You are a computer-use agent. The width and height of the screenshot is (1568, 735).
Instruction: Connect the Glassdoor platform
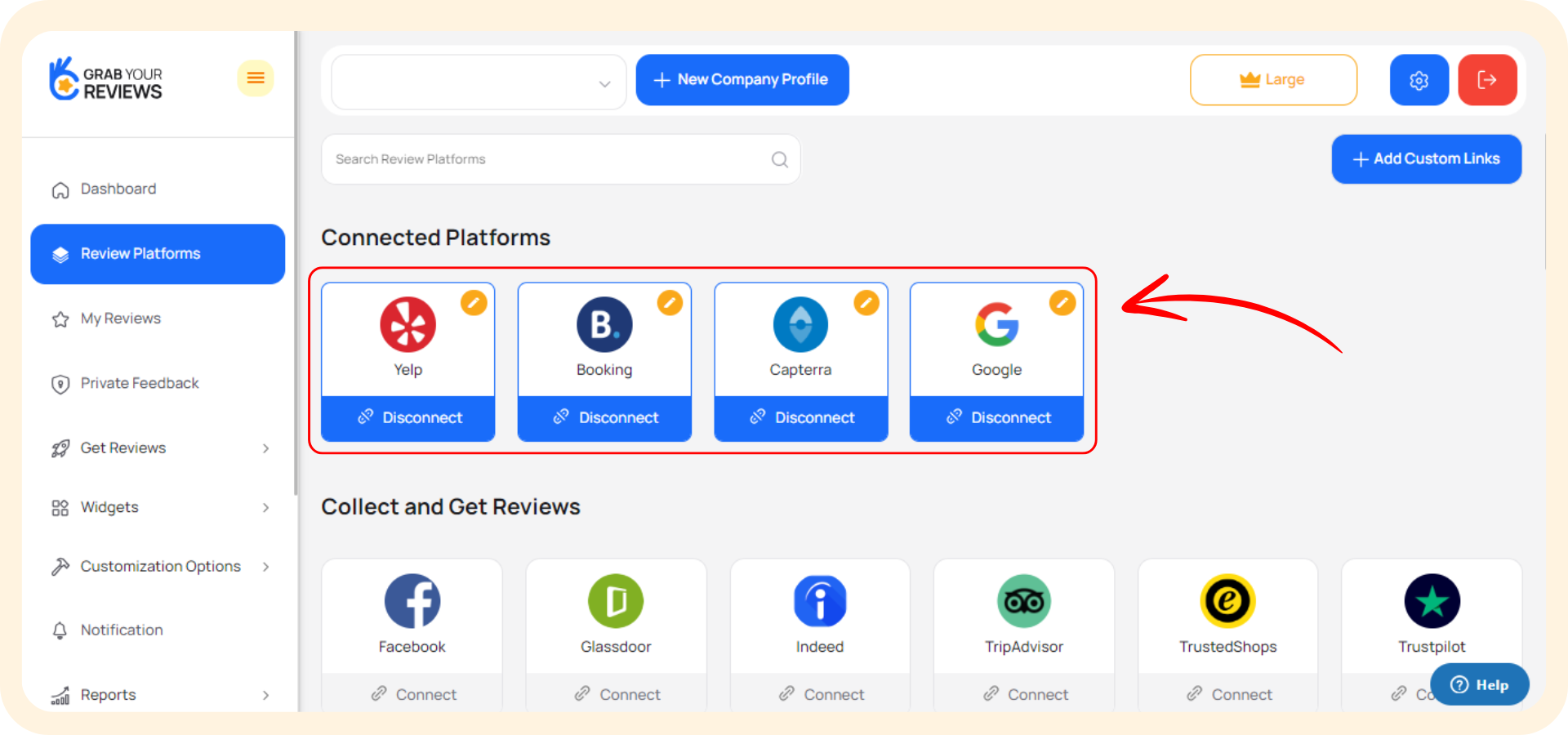click(616, 693)
